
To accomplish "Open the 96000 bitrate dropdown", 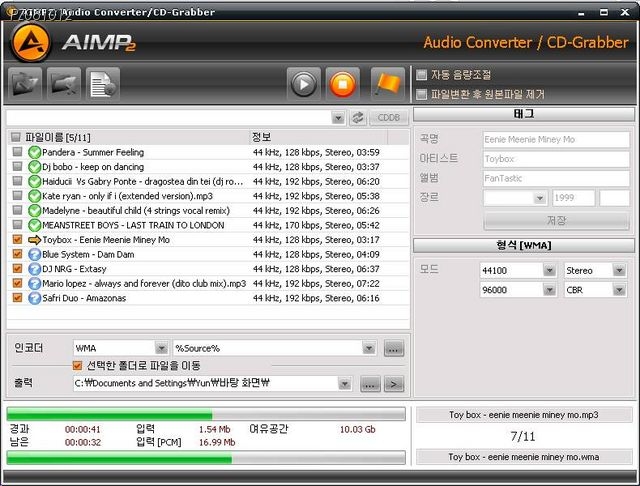I will coord(549,290).
